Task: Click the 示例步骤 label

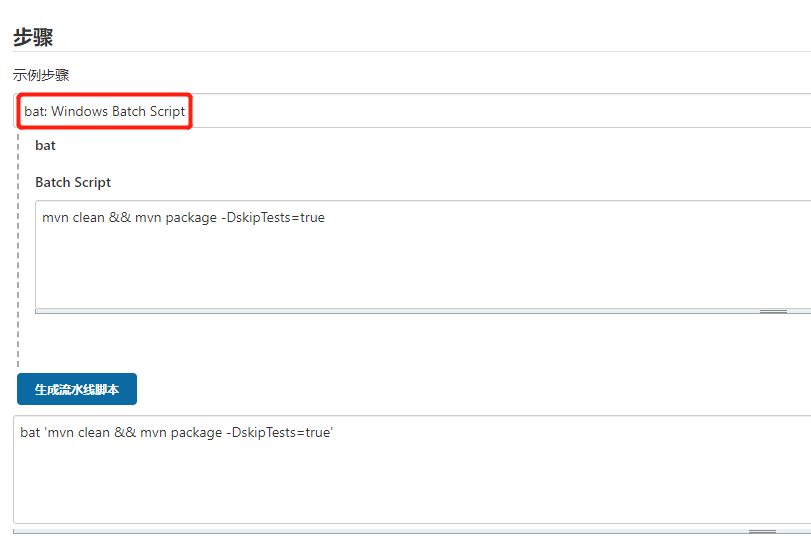Action: (x=41, y=75)
